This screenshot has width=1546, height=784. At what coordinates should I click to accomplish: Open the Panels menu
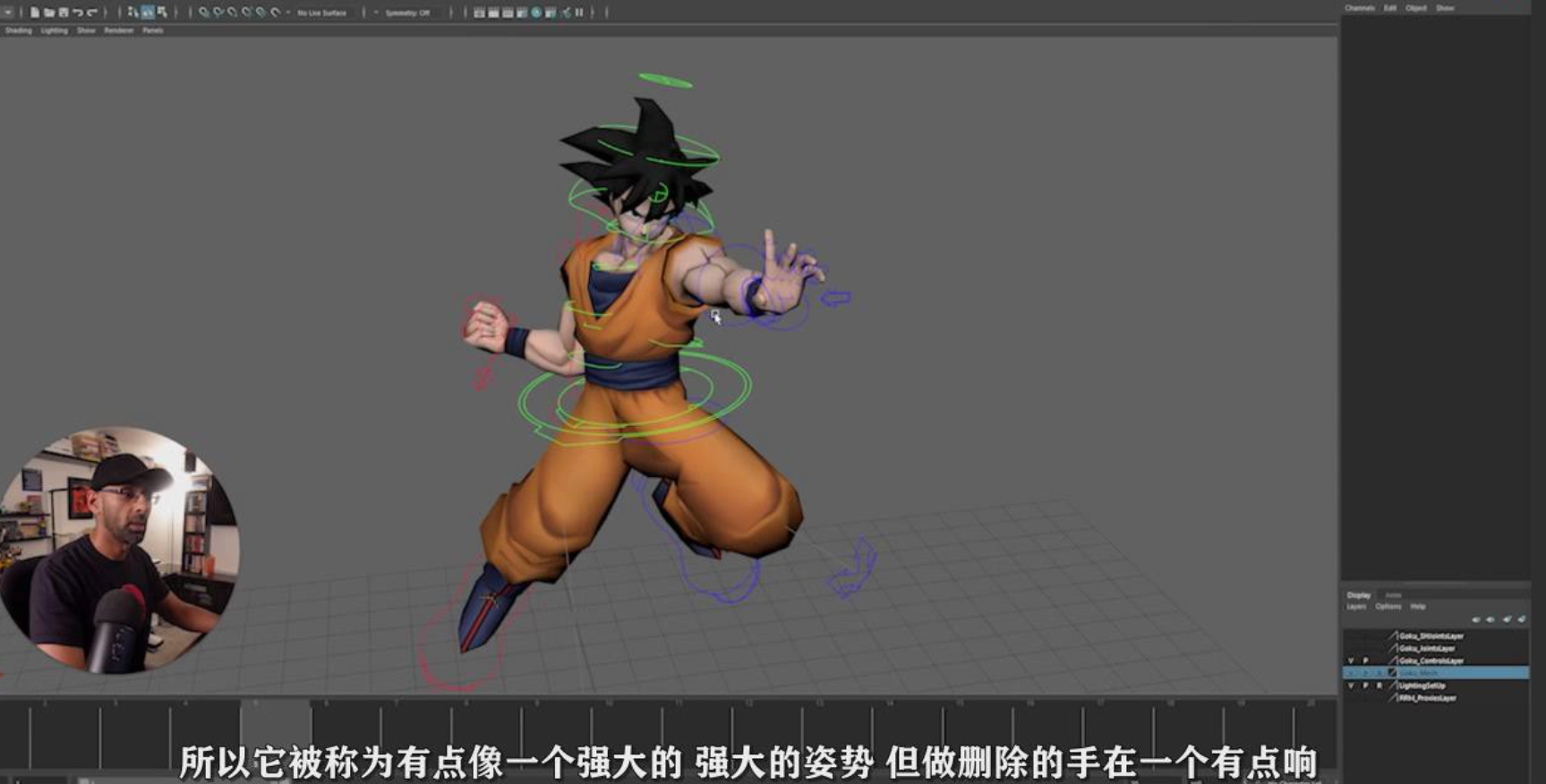click(x=153, y=30)
